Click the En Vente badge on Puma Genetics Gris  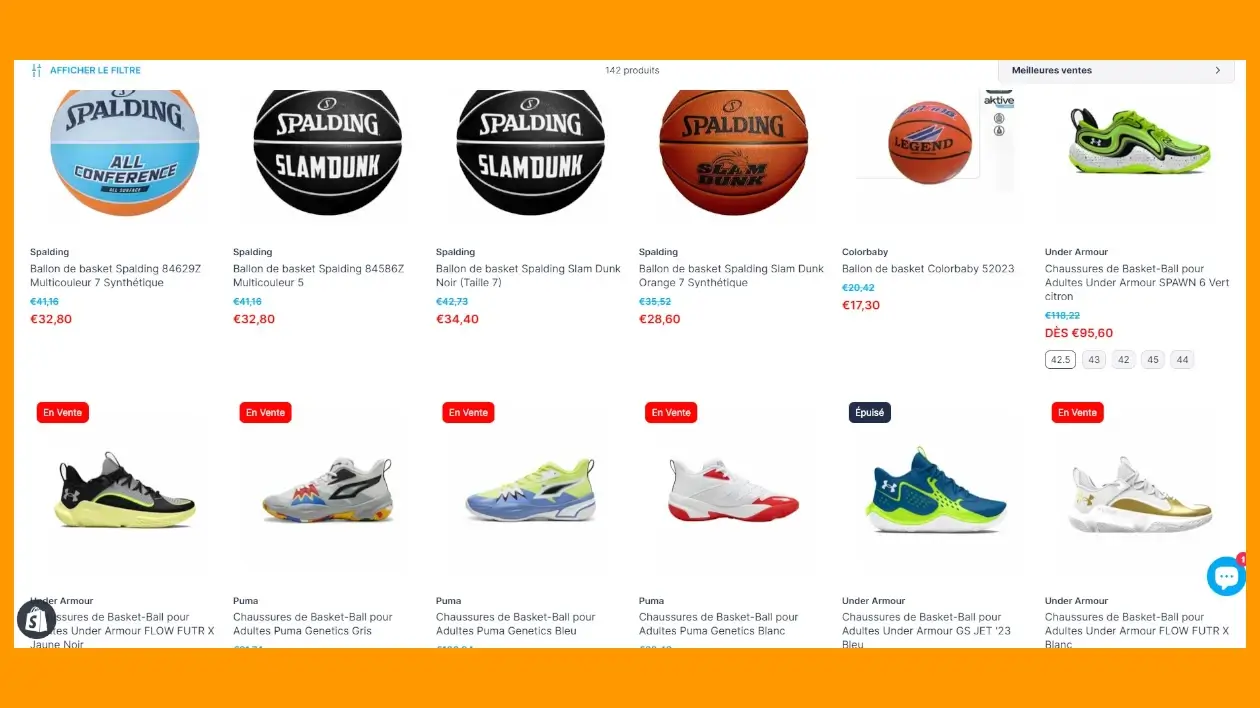coord(265,412)
